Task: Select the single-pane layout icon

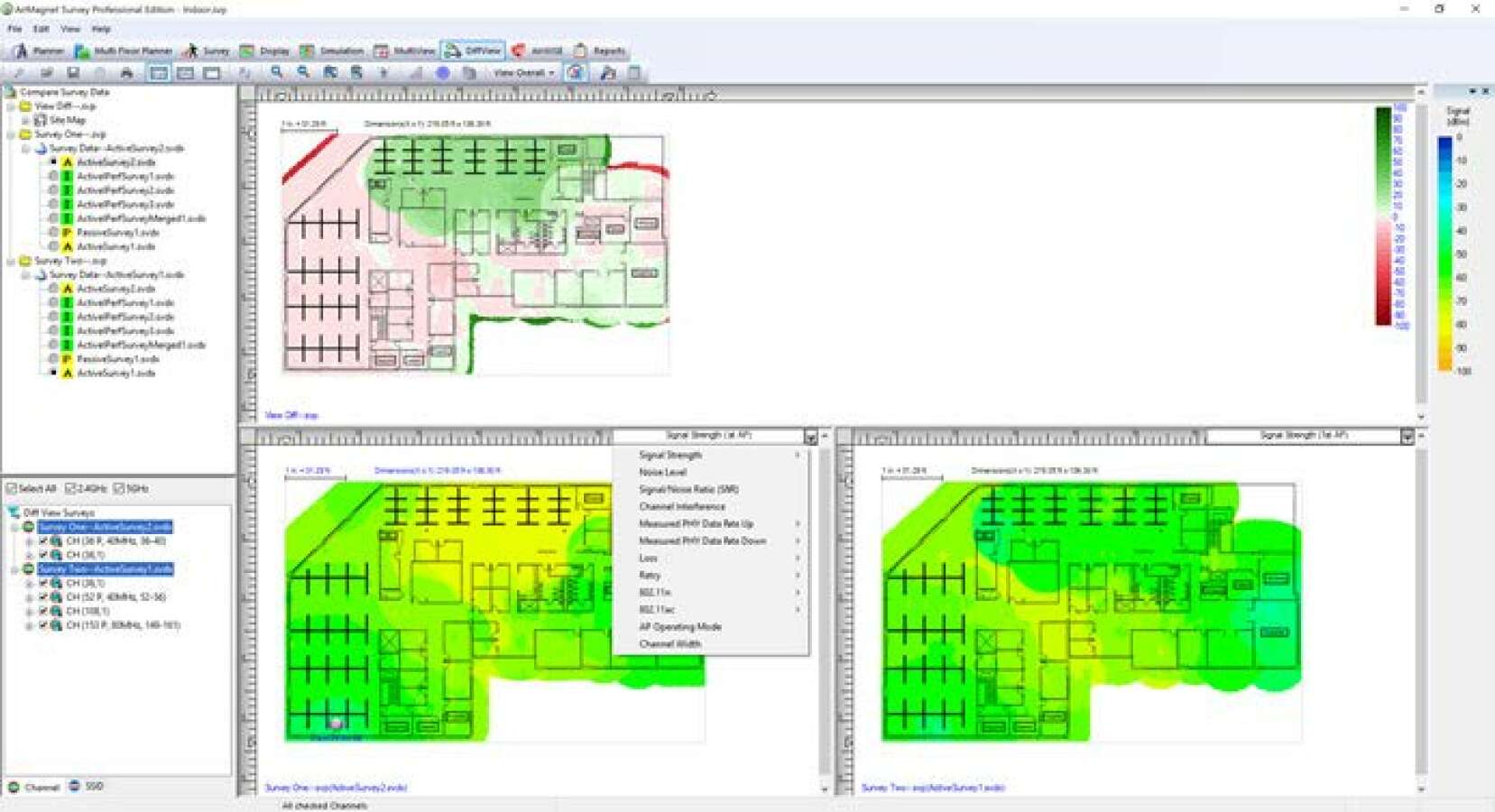Action: pos(212,73)
